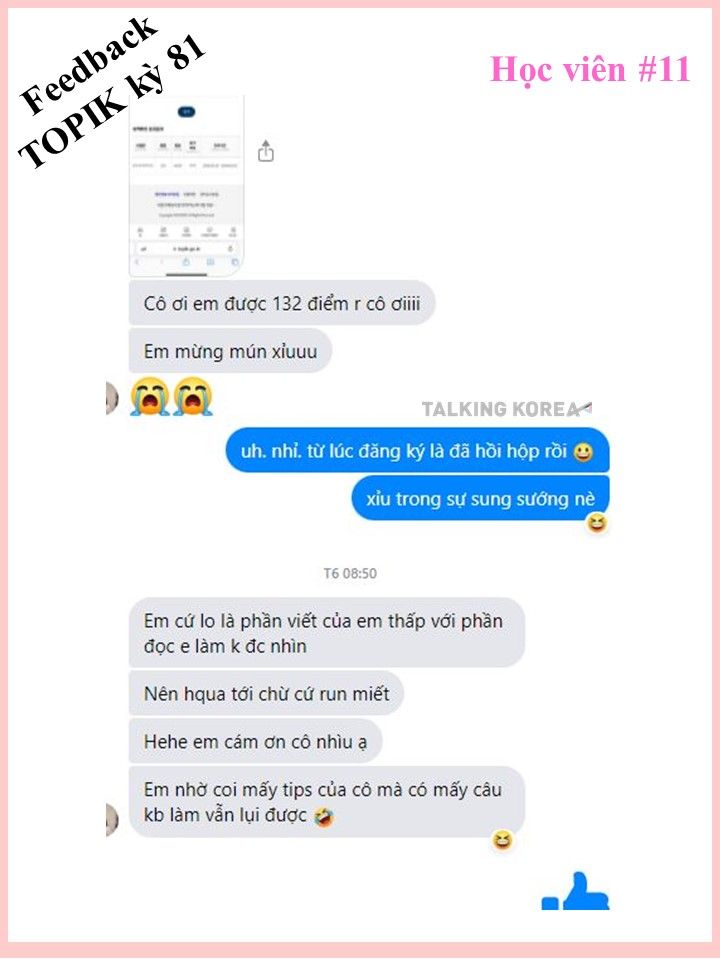Click sender avatar beside the last message

(111, 820)
